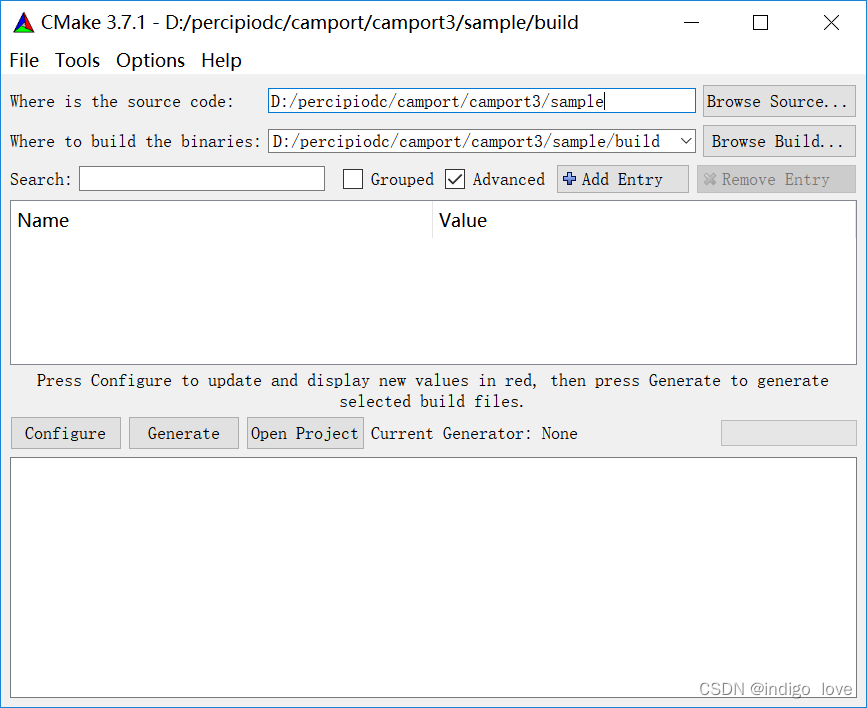Screen dimensions: 867x708
Task: Click the build binaries path combo box text
Action: (x=466, y=142)
